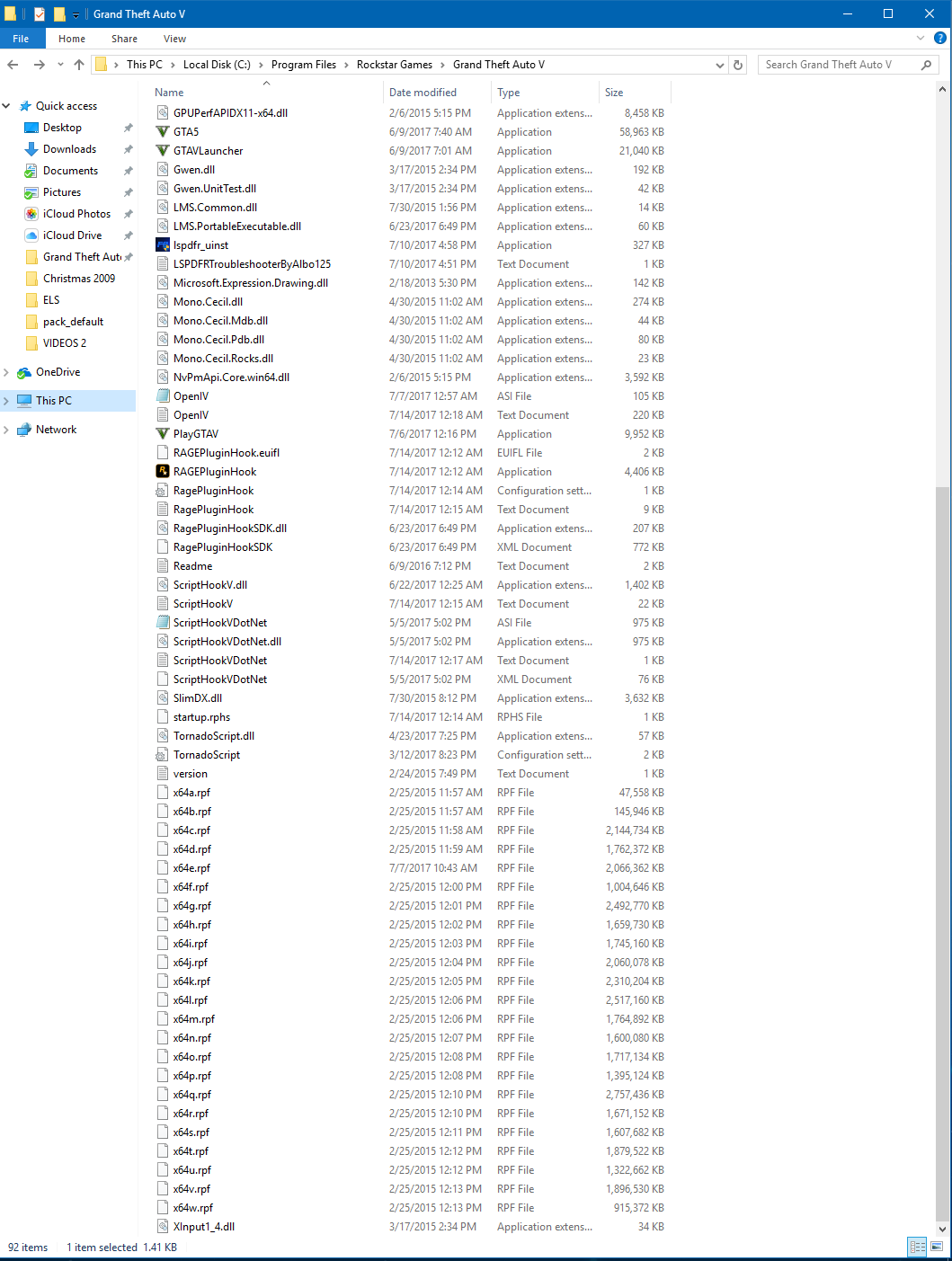The image size is (952, 1261).
Task: Go to Rockstar Games in the breadcrumb
Action: click(394, 65)
